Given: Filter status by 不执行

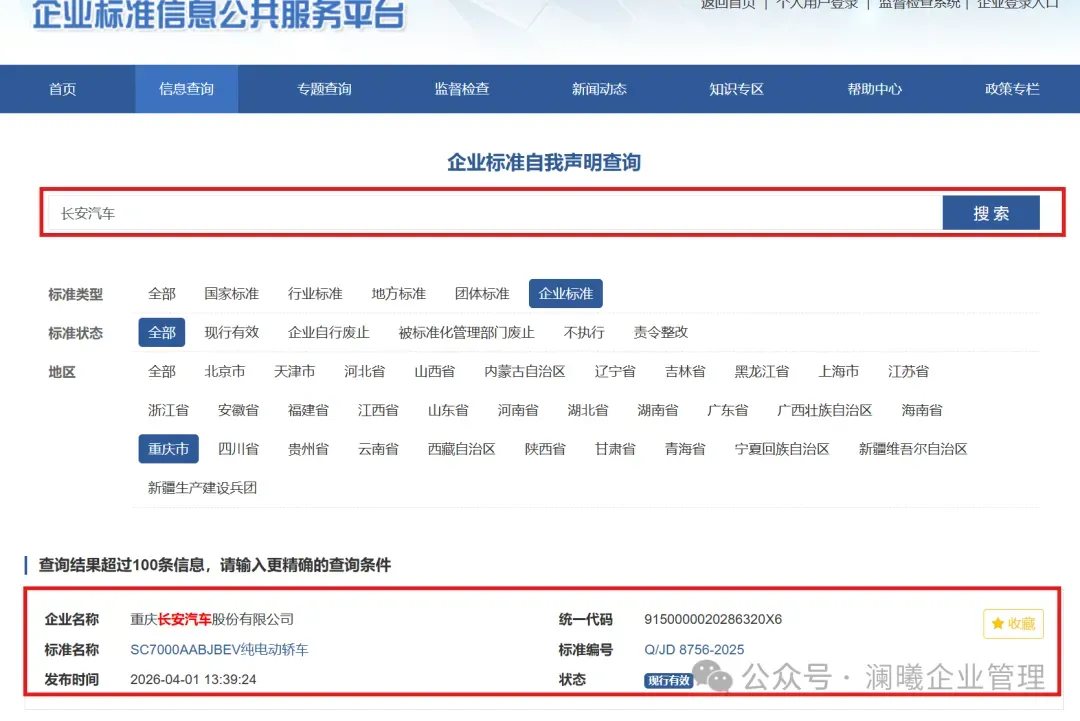Looking at the screenshot, I should click(x=583, y=333).
